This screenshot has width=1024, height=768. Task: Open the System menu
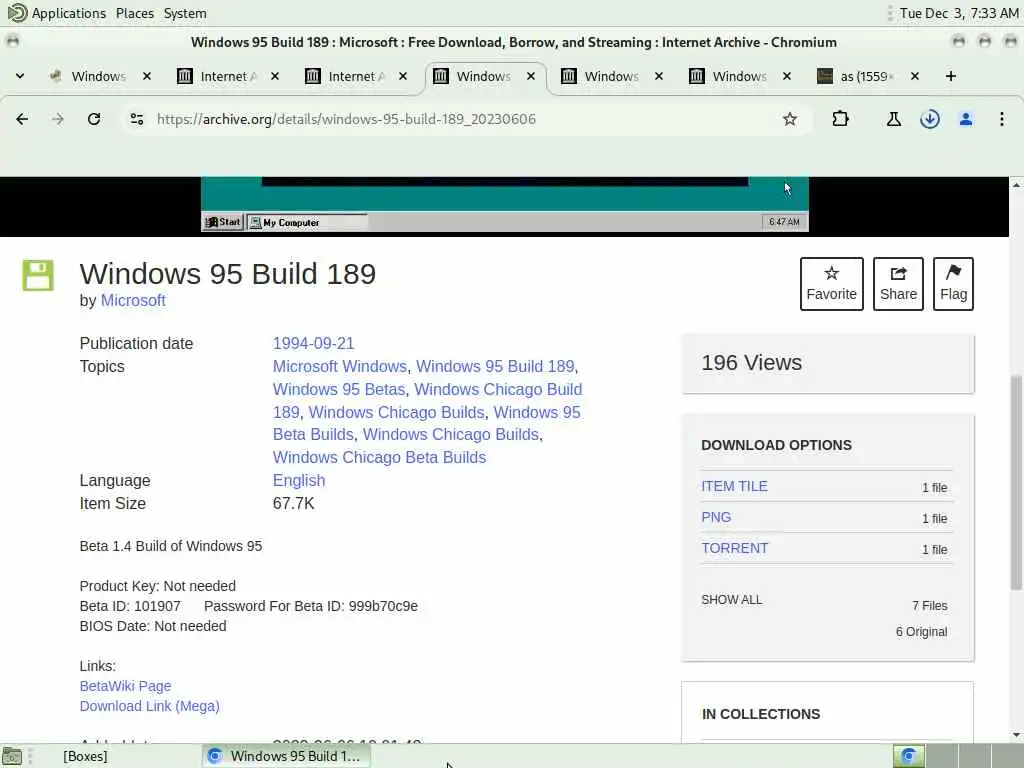pos(185,13)
